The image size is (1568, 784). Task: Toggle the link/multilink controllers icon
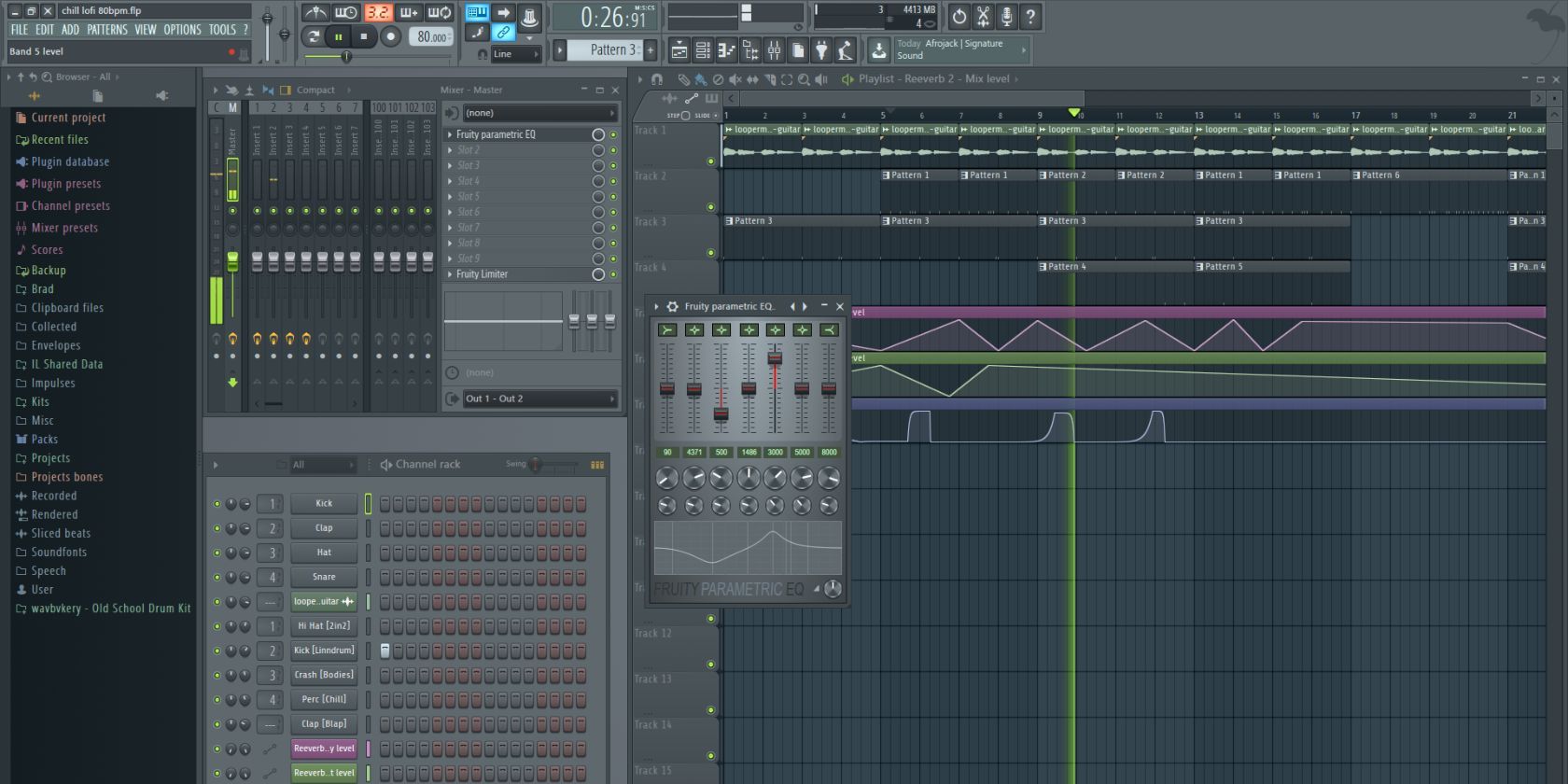503,33
